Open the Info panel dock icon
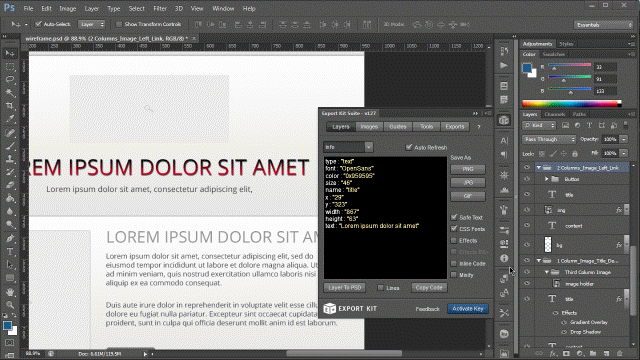This screenshot has height=360, width=640. (504, 258)
